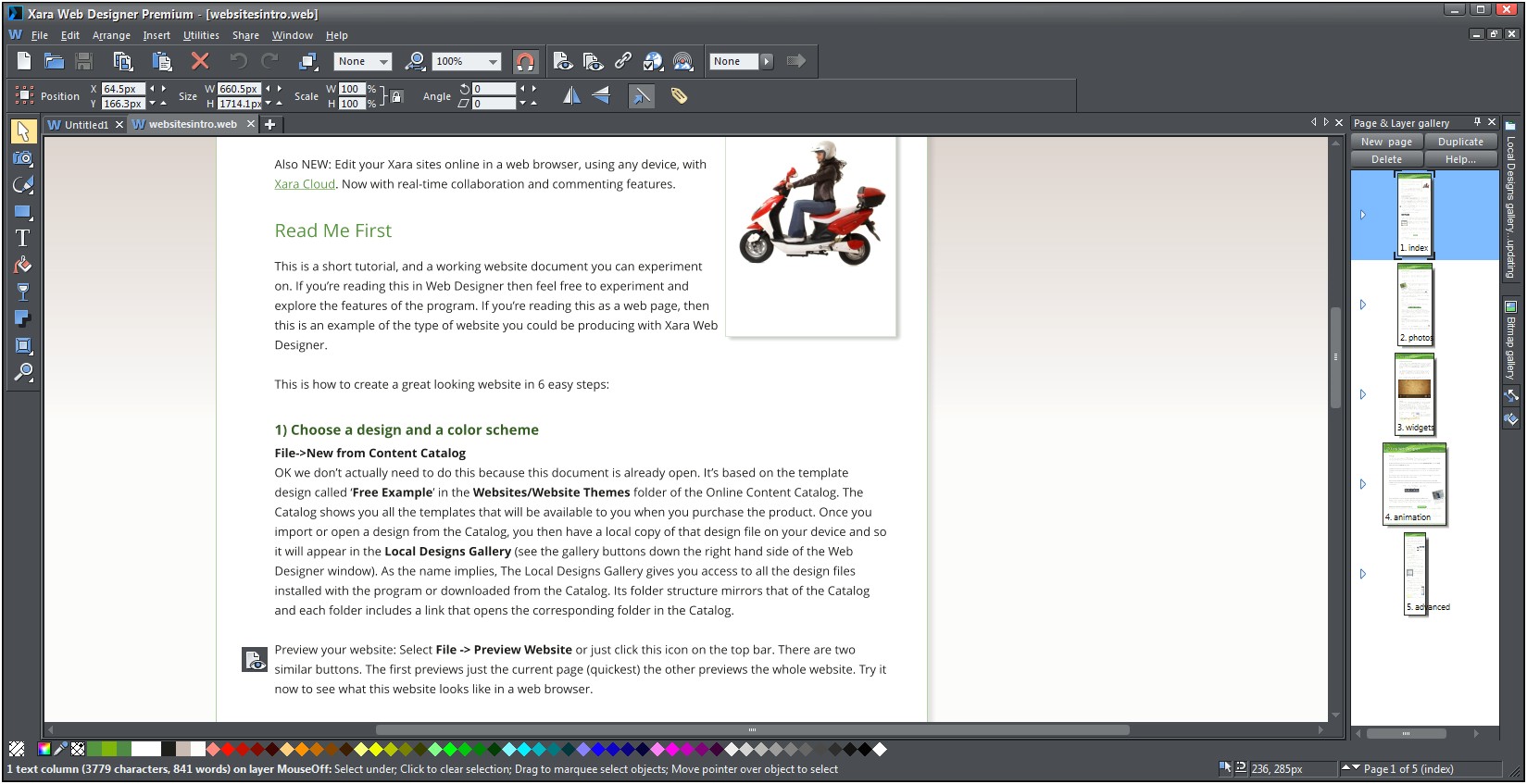This screenshot has height=784, width=1527.
Task: Click the gallery Help button
Action: (1460, 159)
